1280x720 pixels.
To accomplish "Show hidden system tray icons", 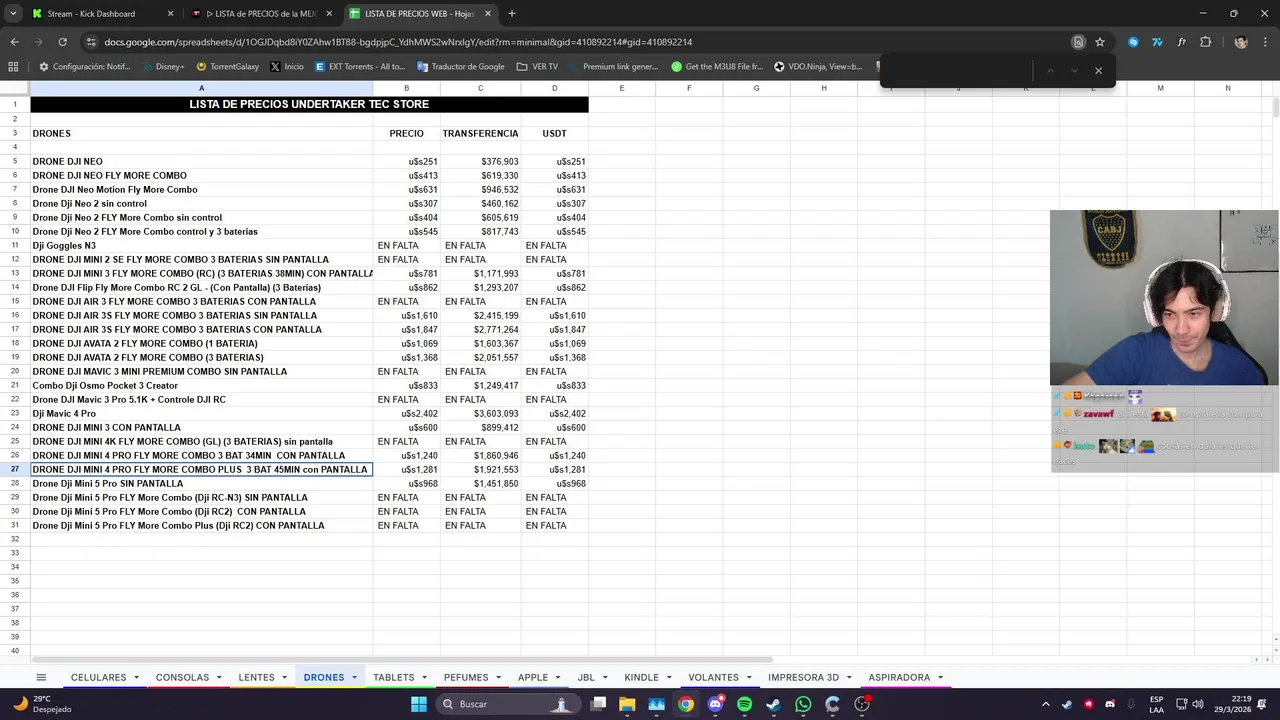I will 1046,704.
